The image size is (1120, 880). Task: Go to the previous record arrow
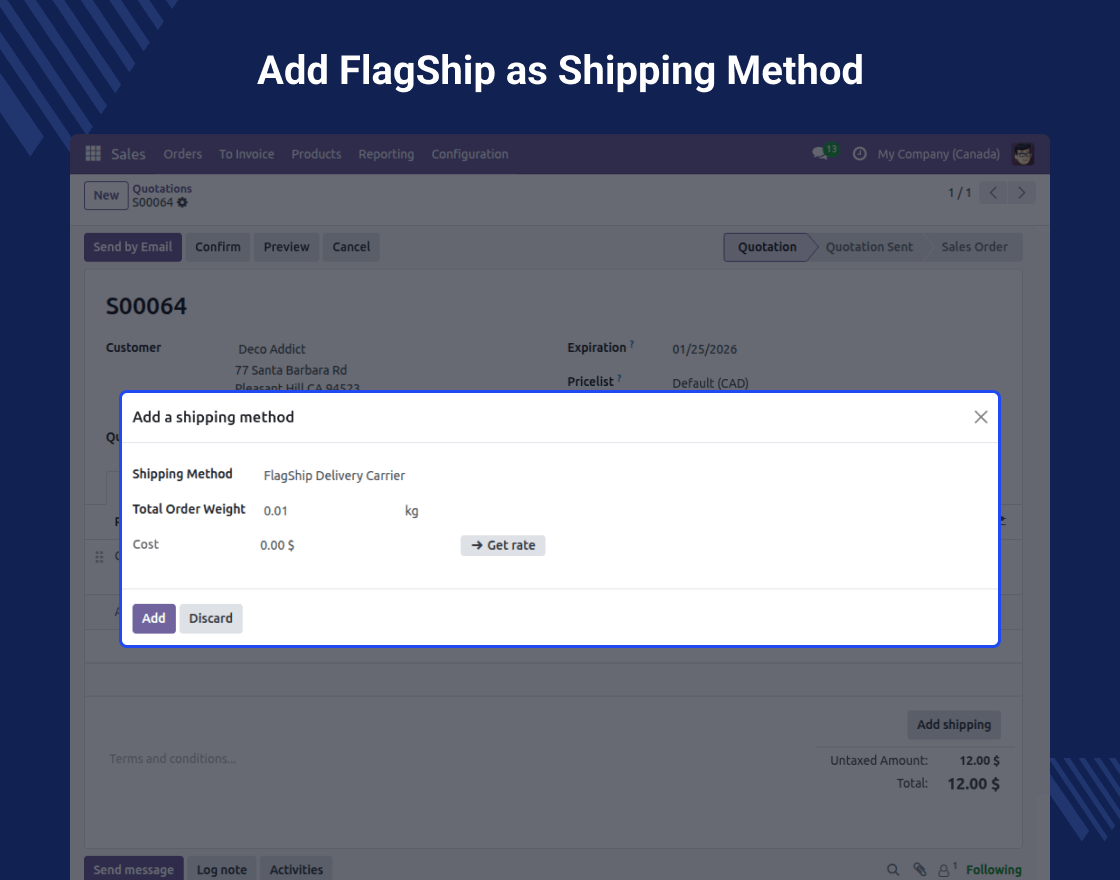[993, 193]
